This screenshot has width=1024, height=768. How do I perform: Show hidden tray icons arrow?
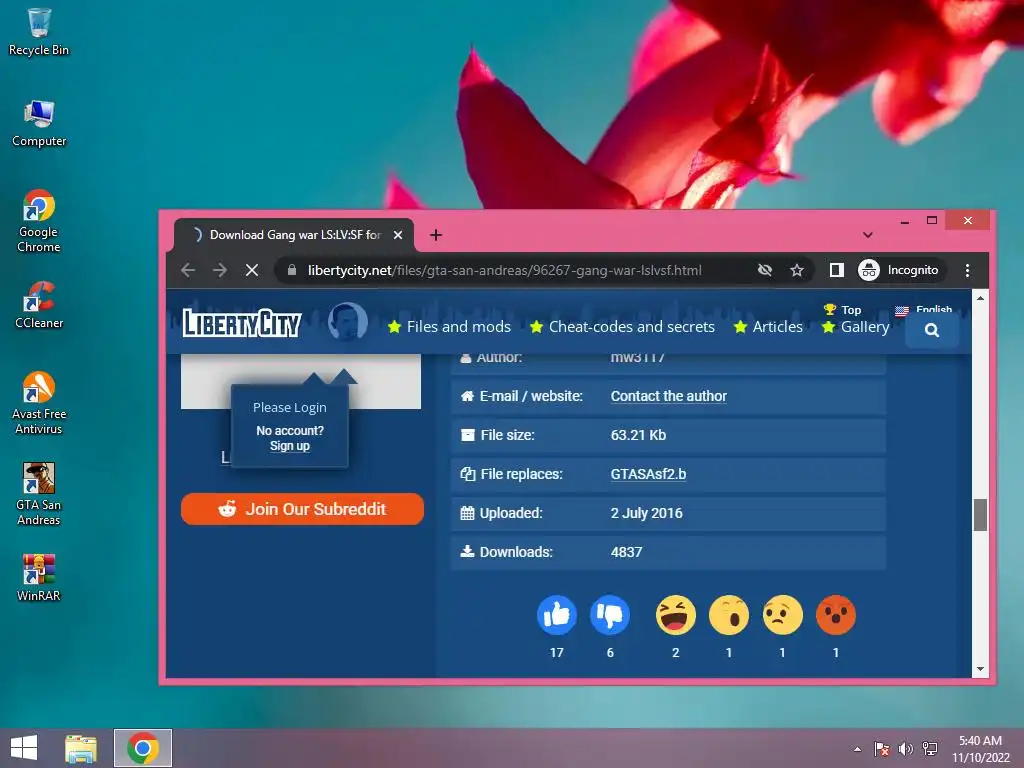[857, 749]
